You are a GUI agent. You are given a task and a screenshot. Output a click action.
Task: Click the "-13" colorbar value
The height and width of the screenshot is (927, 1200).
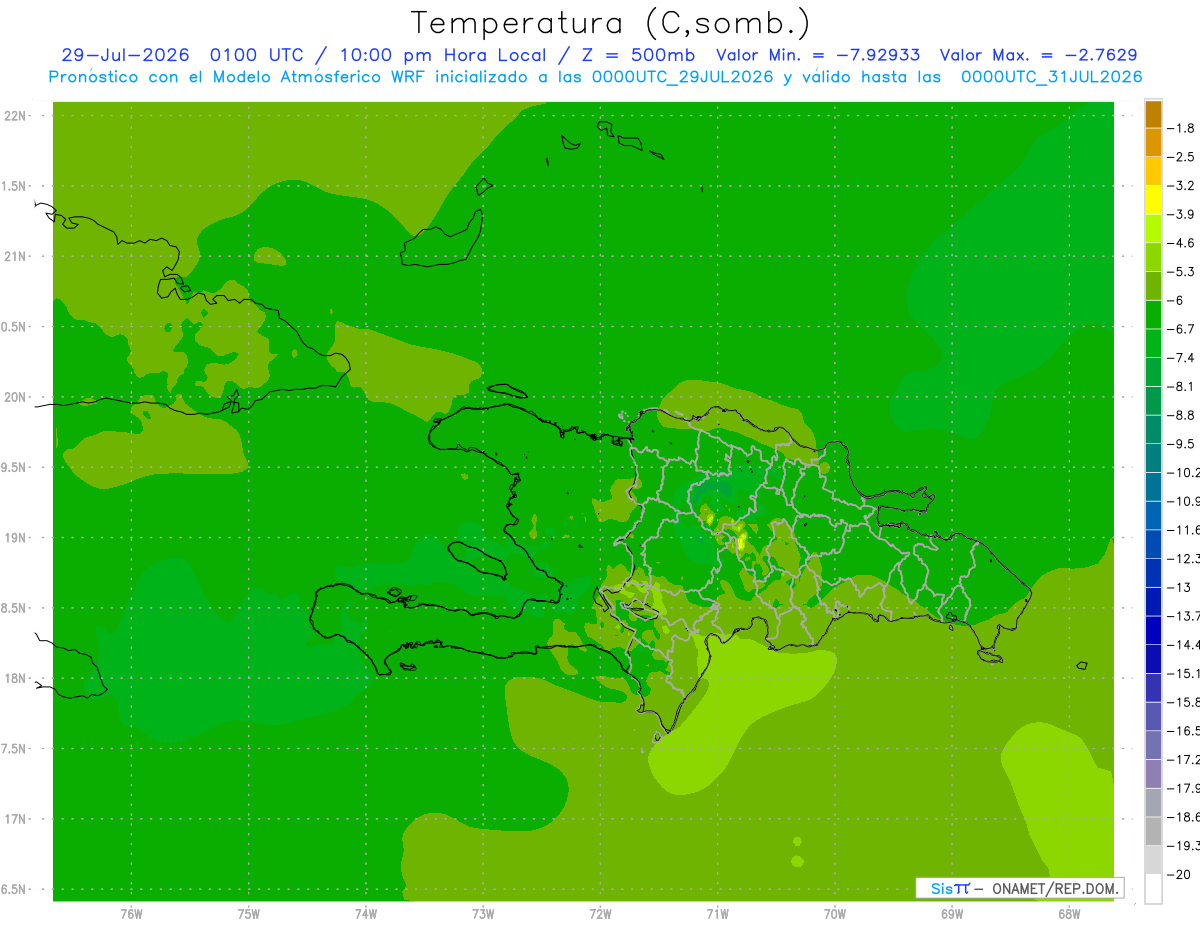tap(1178, 587)
